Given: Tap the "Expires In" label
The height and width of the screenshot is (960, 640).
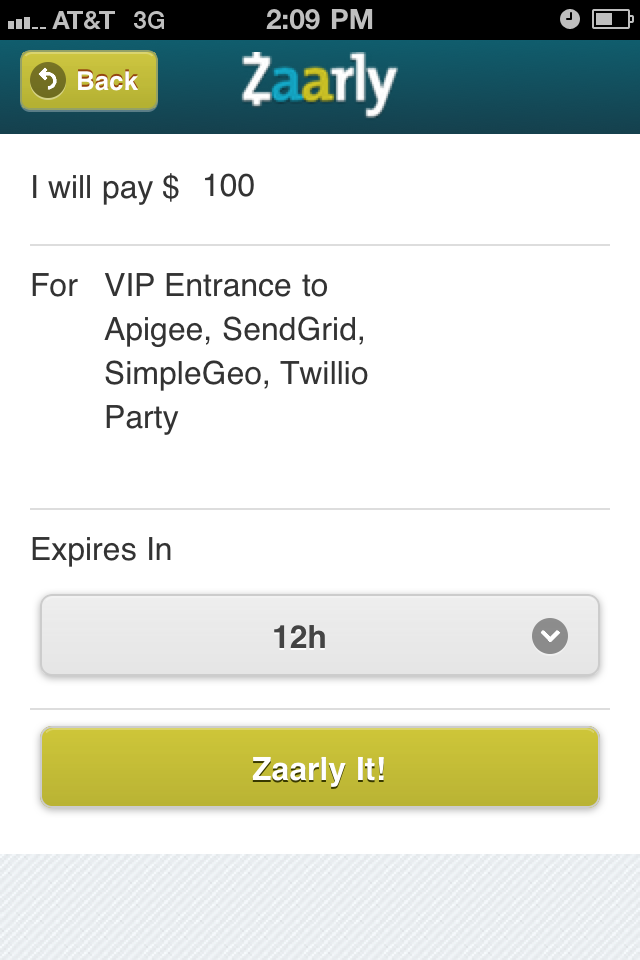Looking at the screenshot, I should click(x=101, y=549).
